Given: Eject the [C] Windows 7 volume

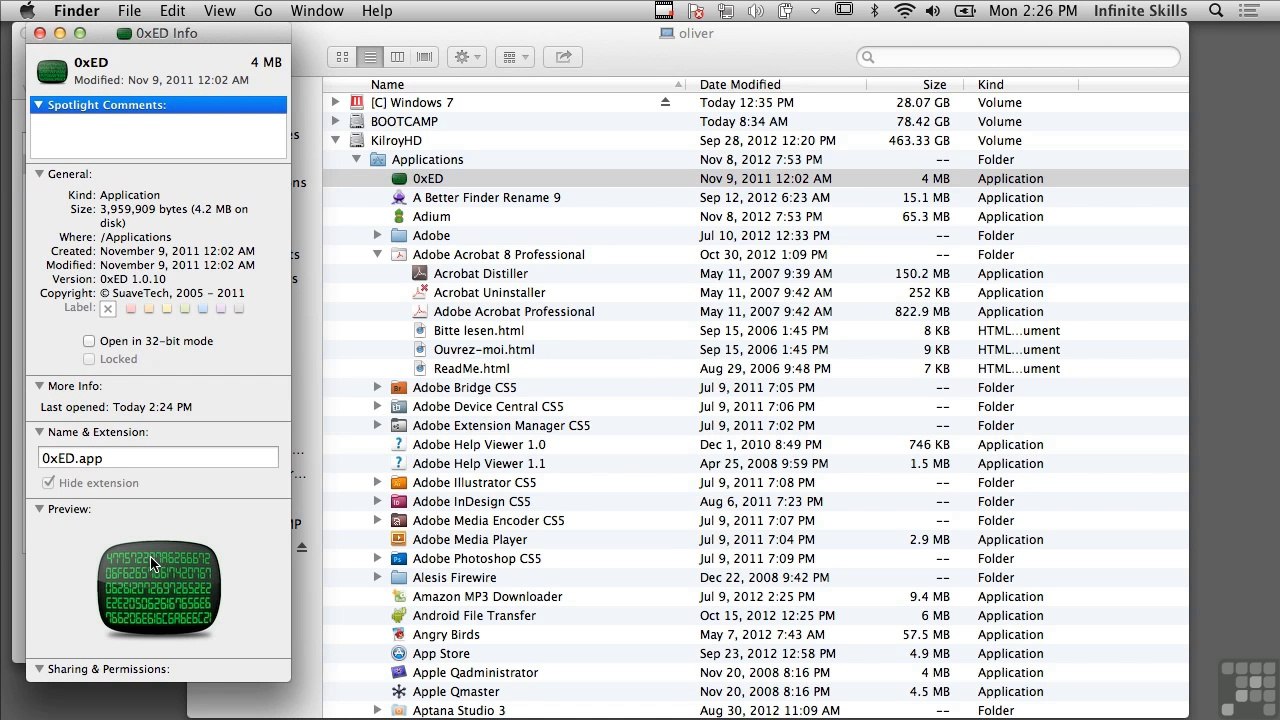Looking at the screenshot, I should pyautogui.click(x=665, y=102).
